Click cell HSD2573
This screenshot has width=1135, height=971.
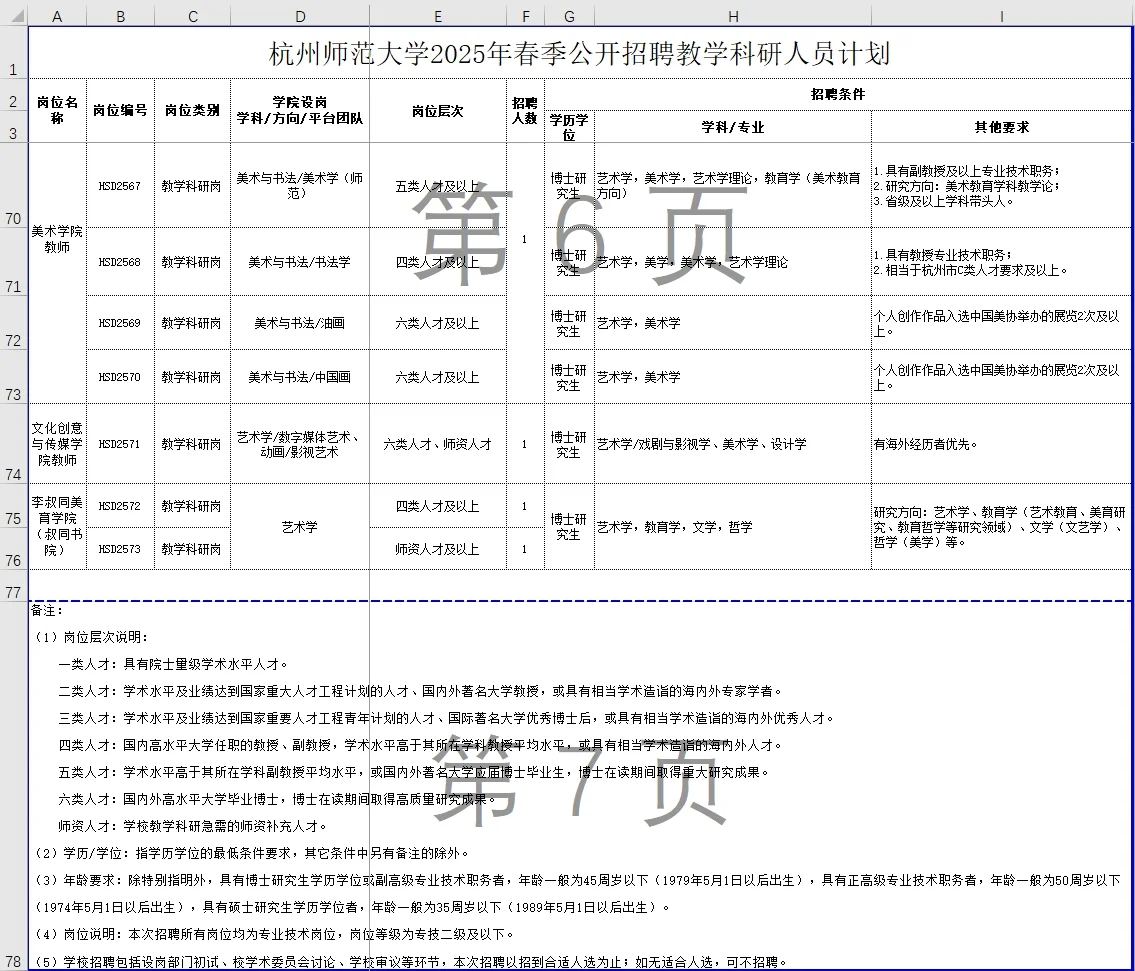[x=120, y=548]
